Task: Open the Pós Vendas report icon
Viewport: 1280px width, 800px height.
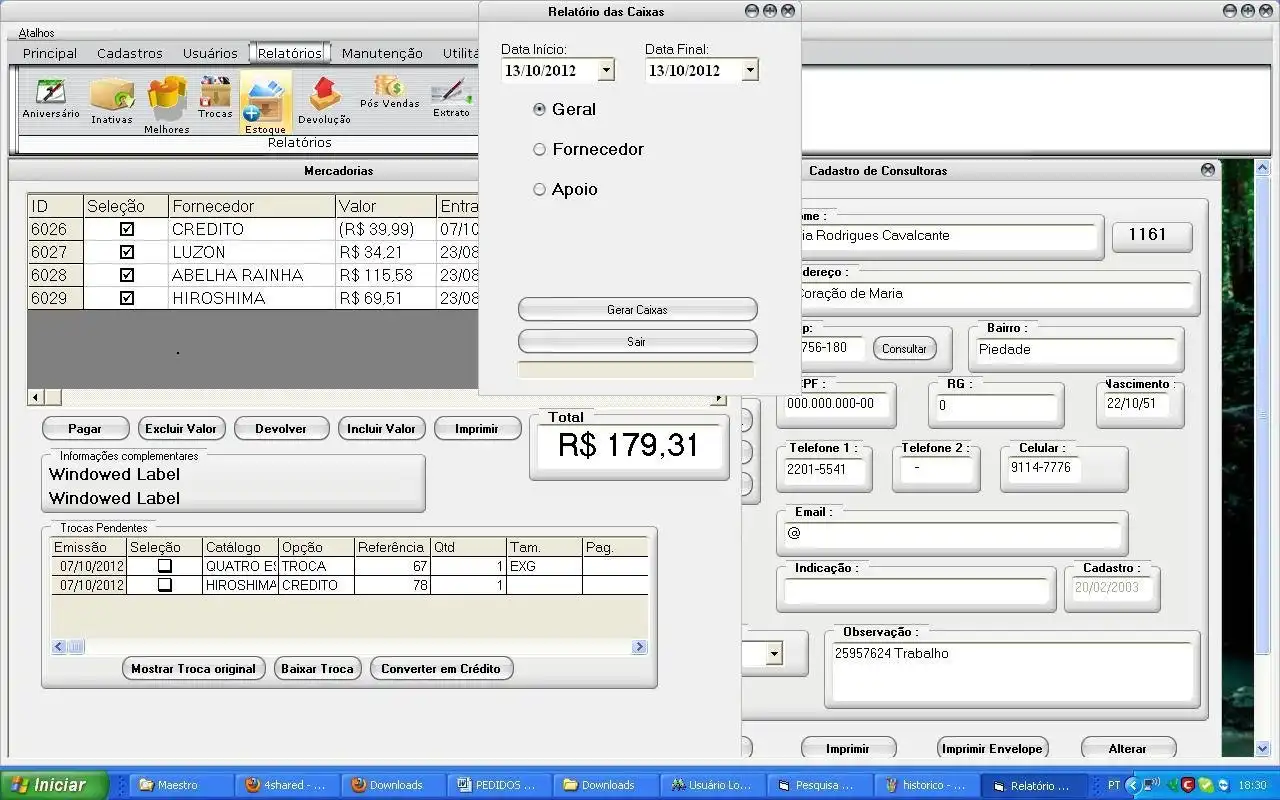Action: (x=390, y=91)
